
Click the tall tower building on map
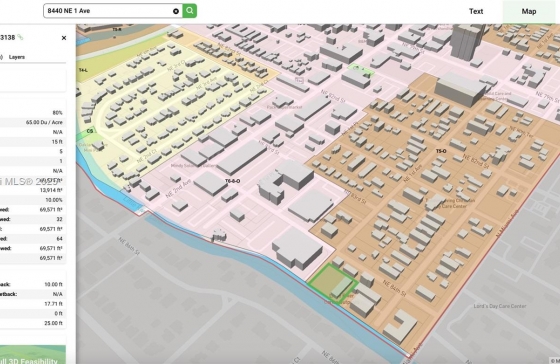[466, 39]
